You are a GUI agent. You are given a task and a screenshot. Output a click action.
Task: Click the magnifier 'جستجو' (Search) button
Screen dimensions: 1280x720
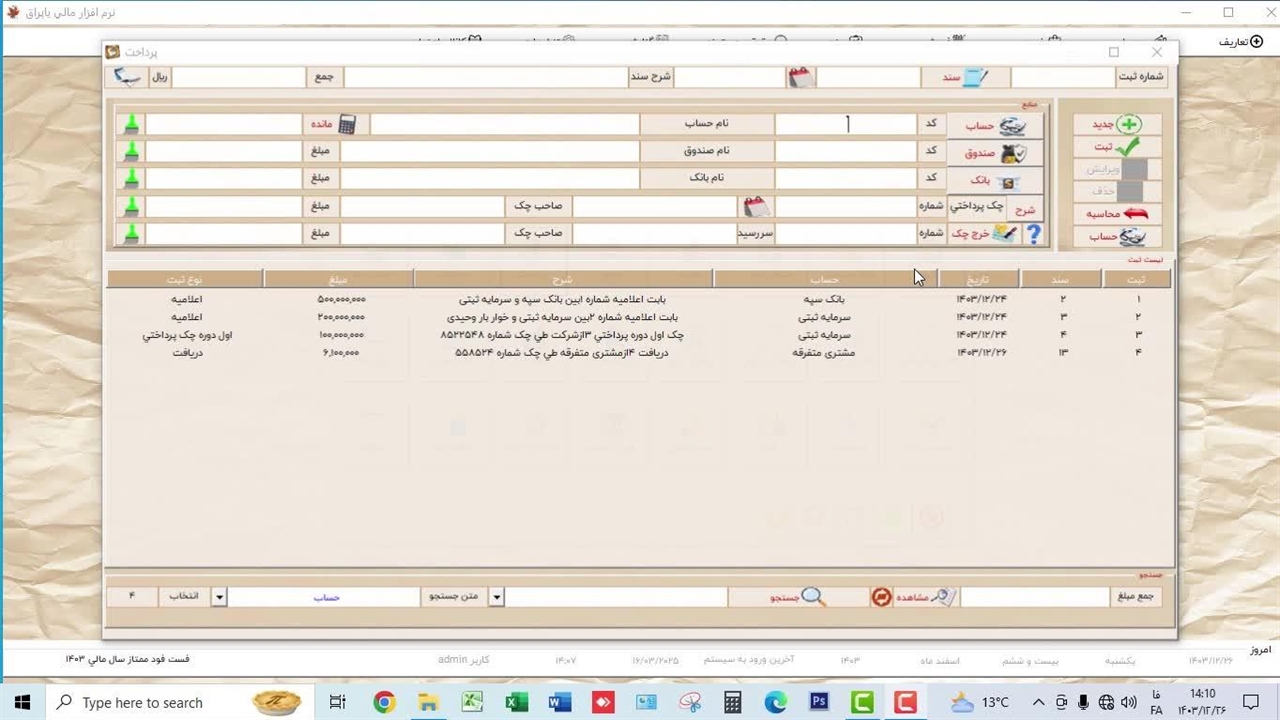pos(798,597)
